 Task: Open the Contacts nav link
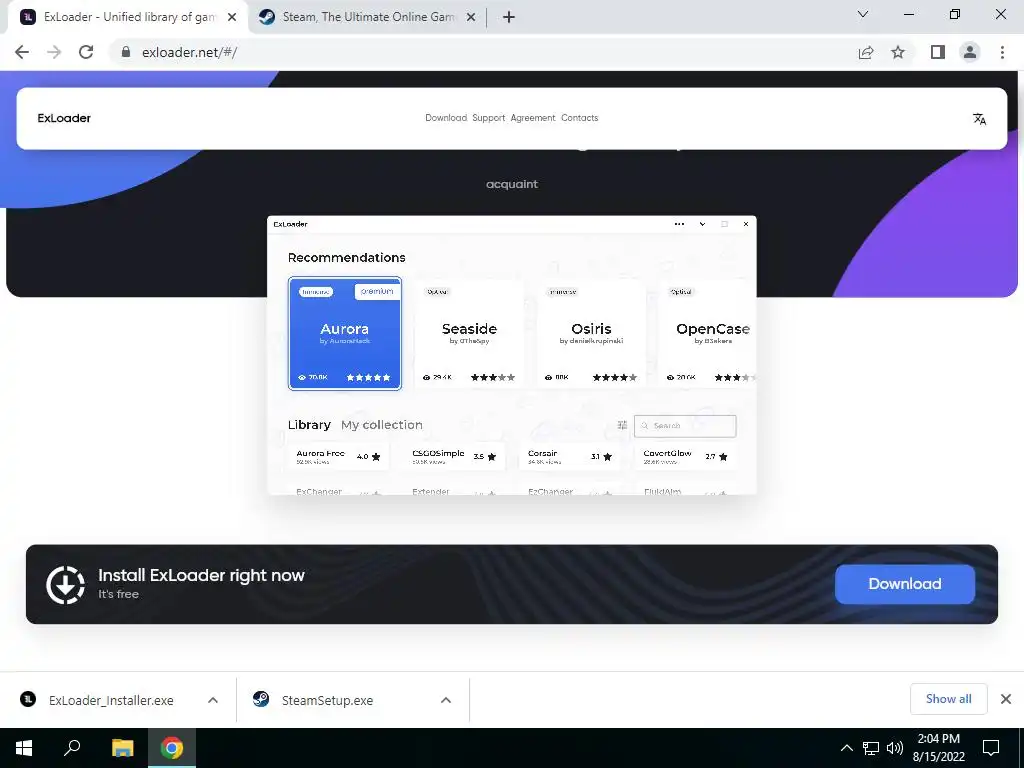pos(579,118)
